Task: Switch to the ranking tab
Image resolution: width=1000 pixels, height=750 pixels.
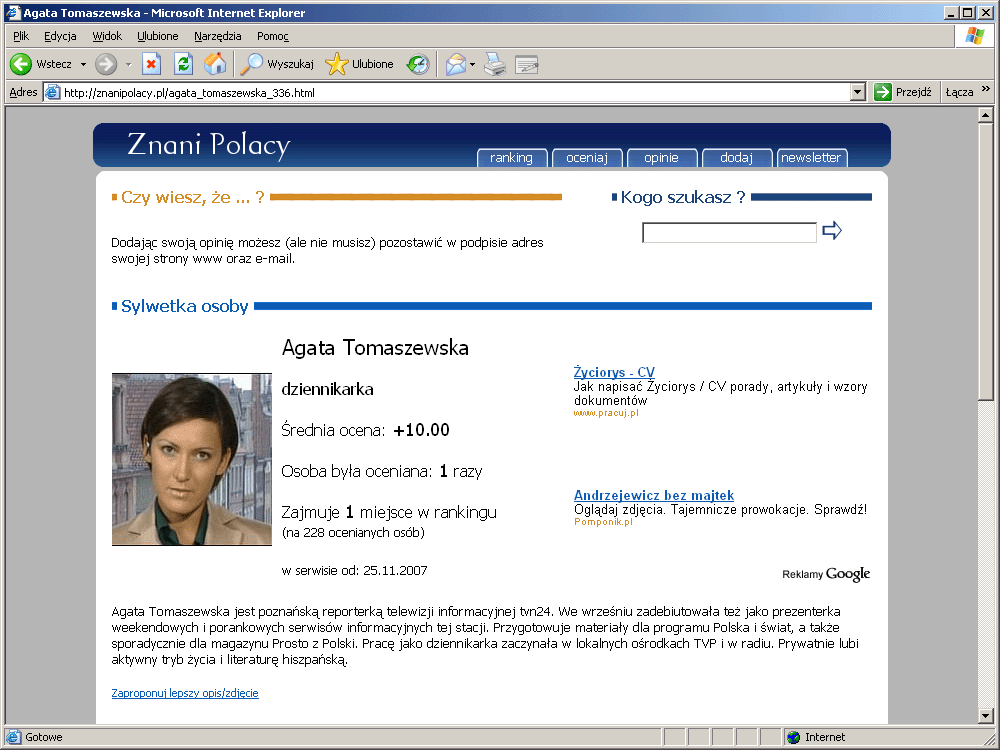Action: coord(511,158)
